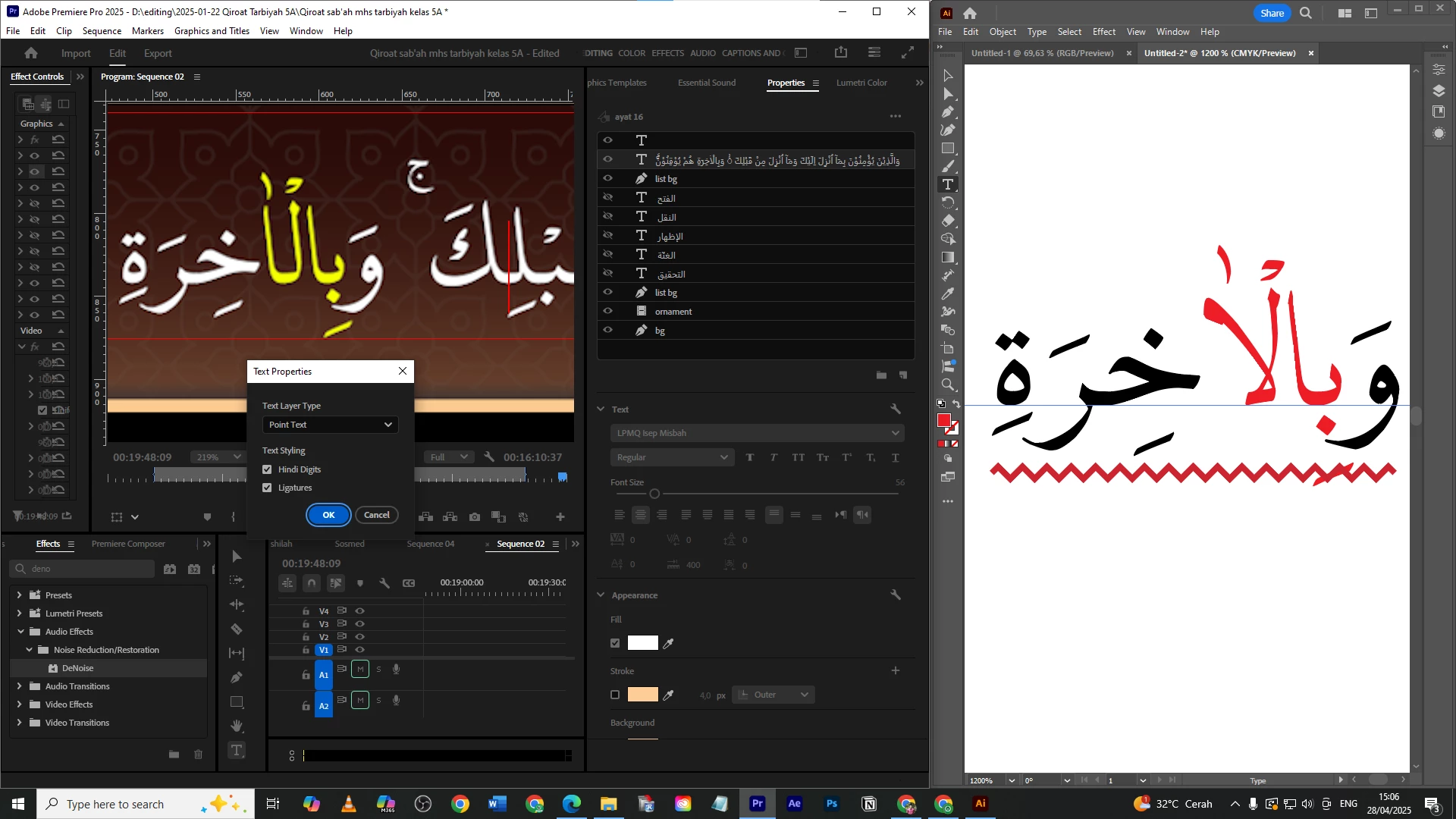Select the Eyedropper tool in Illustrator
The width and height of the screenshot is (1456, 819).
pos(948,293)
